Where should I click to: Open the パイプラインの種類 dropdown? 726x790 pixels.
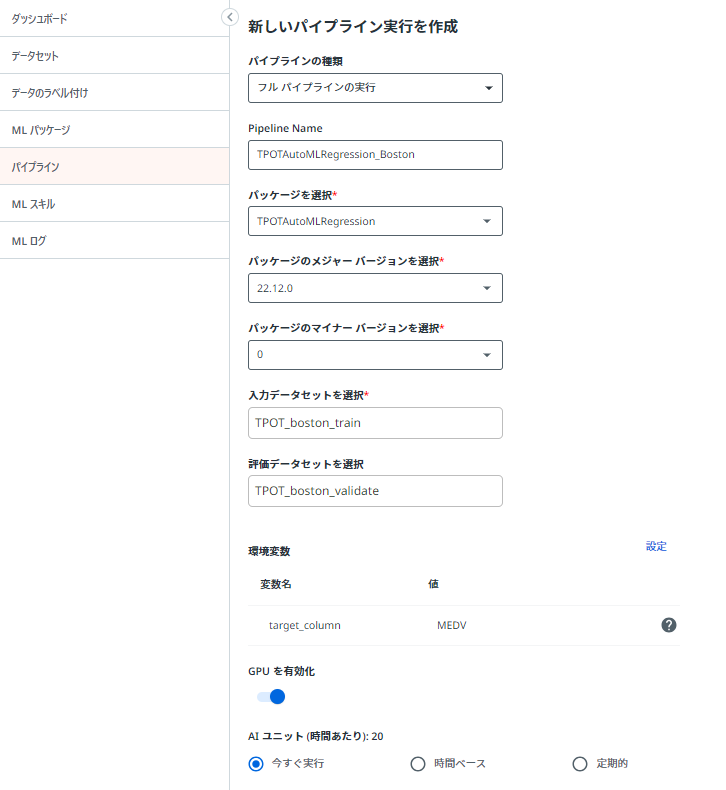point(375,88)
